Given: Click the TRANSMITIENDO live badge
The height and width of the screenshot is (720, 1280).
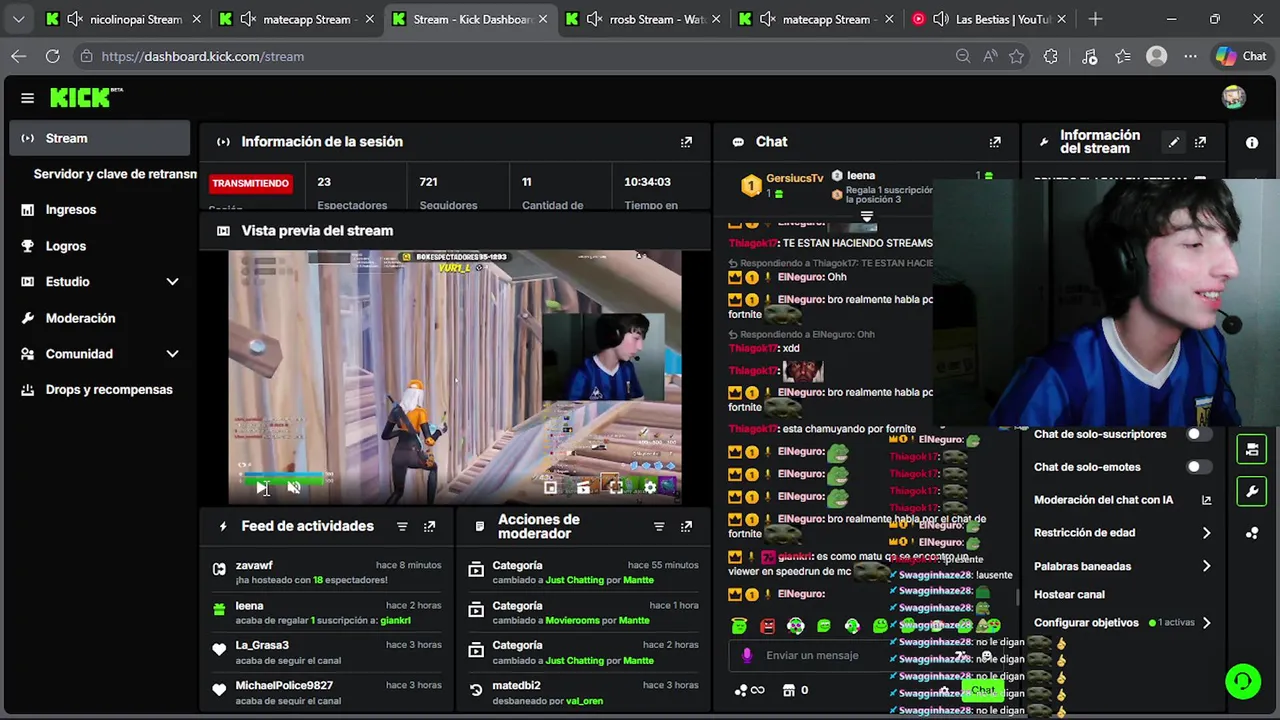Looking at the screenshot, I should pyautogui.click(x=250, y=183).
